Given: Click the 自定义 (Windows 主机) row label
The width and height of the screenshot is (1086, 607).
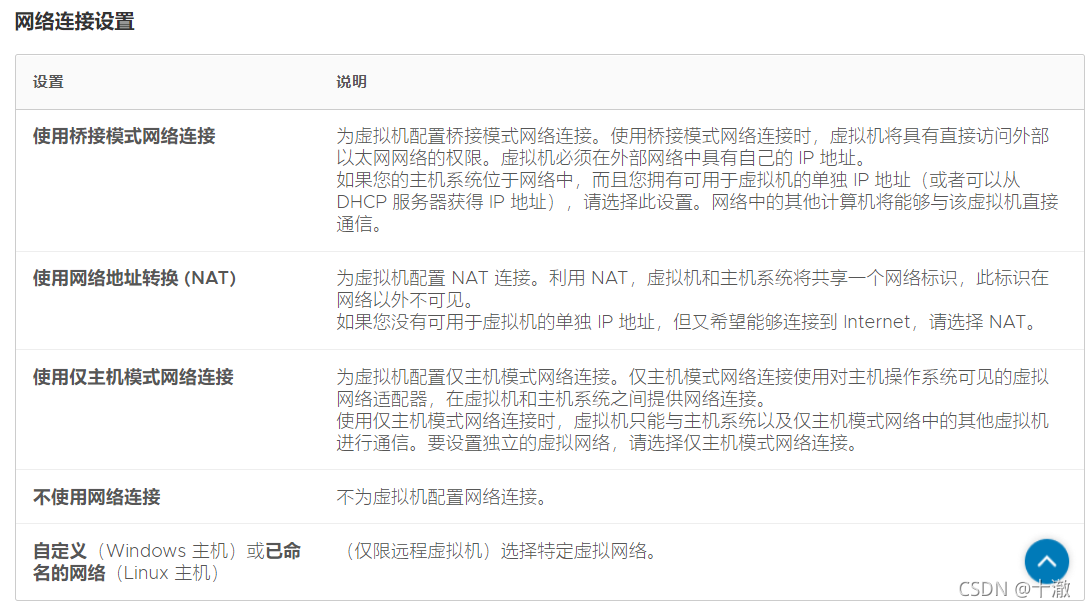Looking at the screenshot, I should 167,562.
